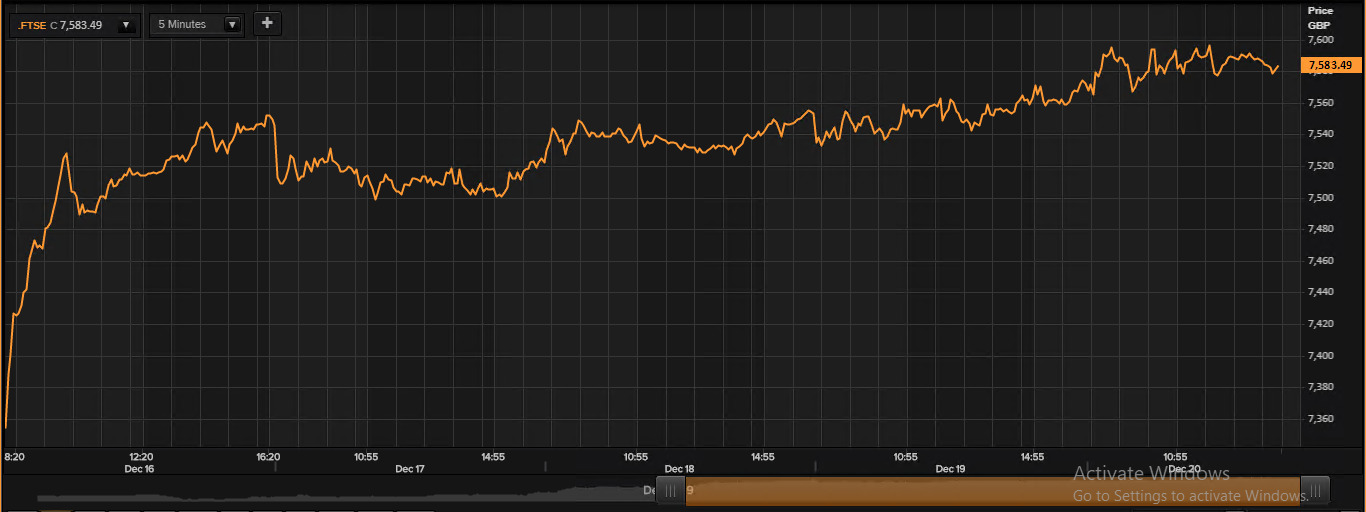Image resolution: width=1366 pixels, height=512 pixels.
Task: Click the Price axis title
Action: [x=1320, y=11]
